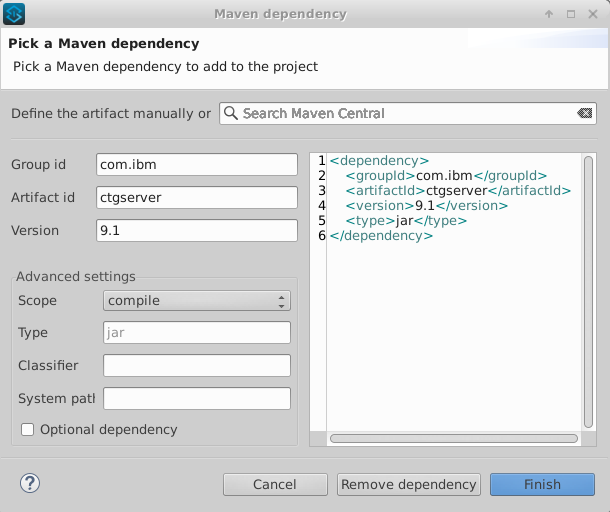Click the Finish button

542,485
